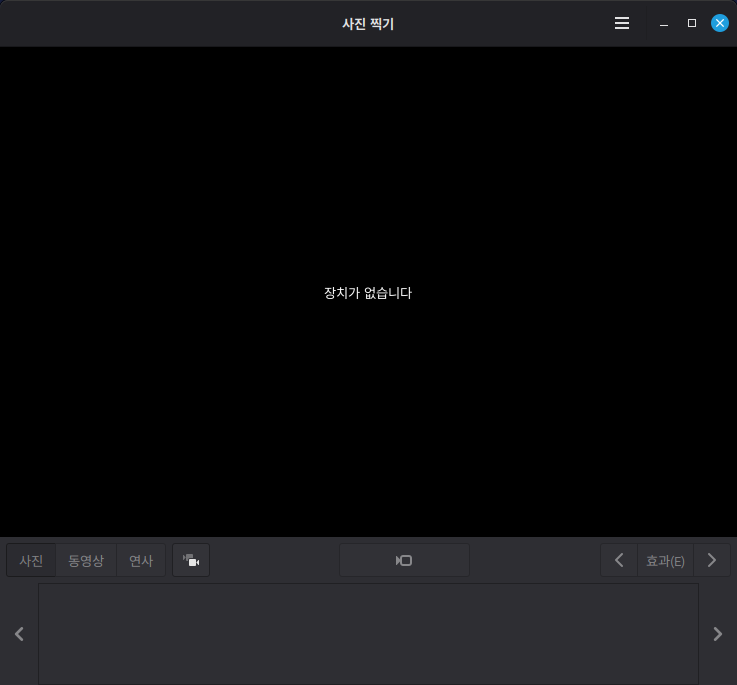Open the hamburger main menu

pyautogui.click(x=622, y=23)
